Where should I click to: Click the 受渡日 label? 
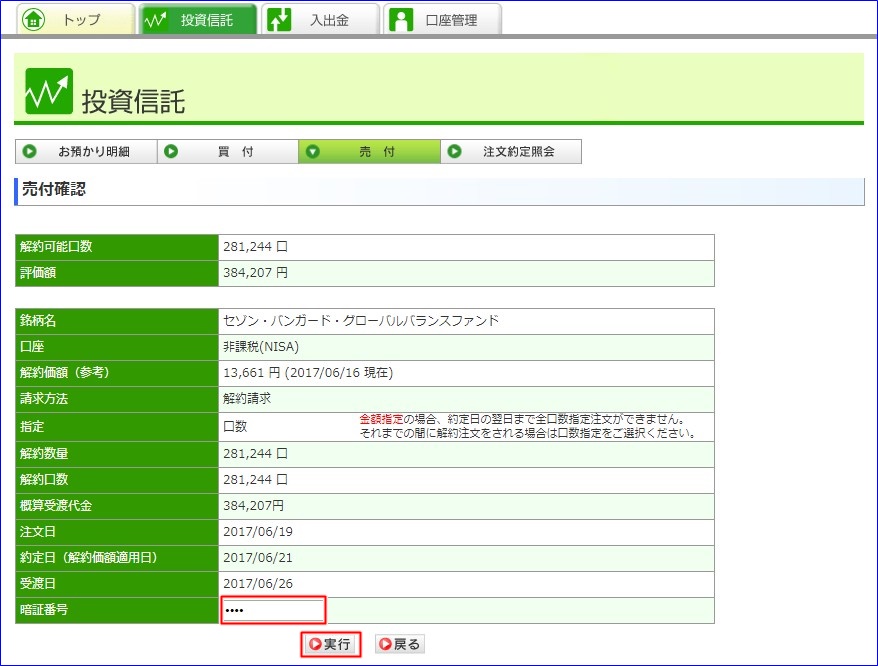(x=38, y=584)
